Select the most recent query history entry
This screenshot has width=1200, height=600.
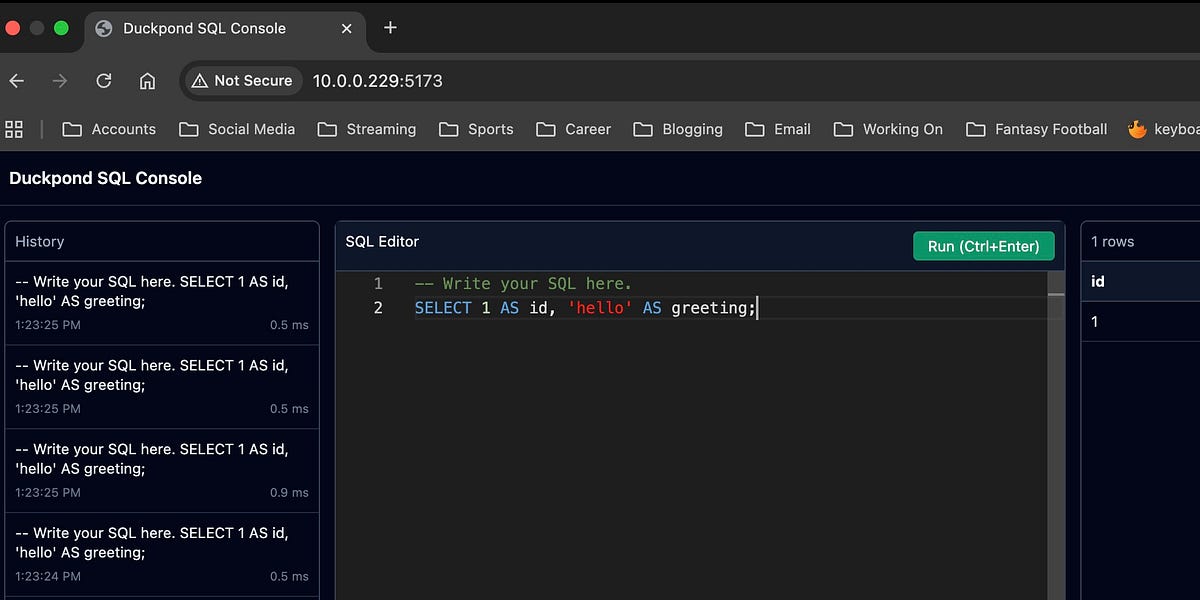[x=162, y=300]
